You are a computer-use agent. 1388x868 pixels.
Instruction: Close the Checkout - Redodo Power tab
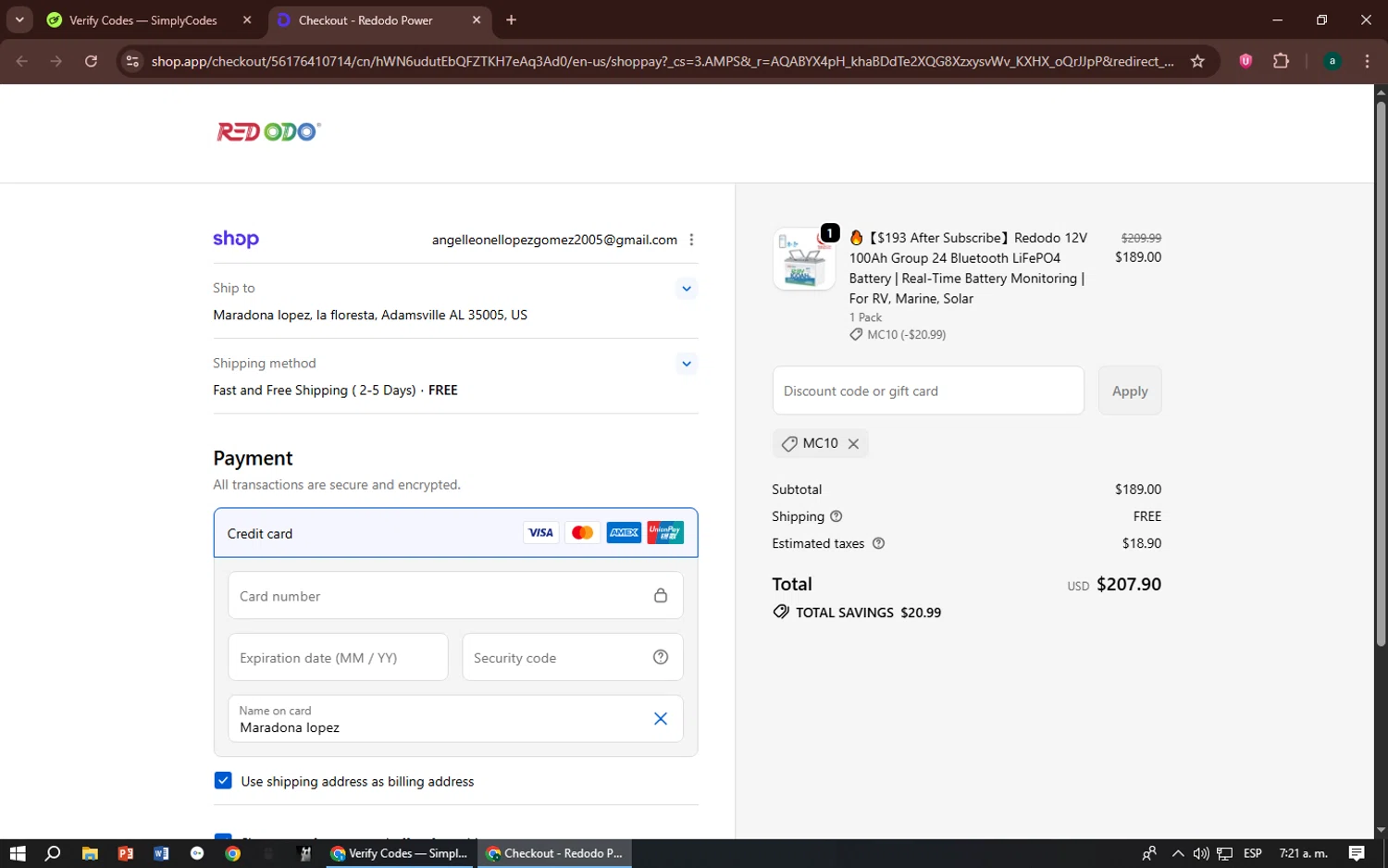(477, 20)
